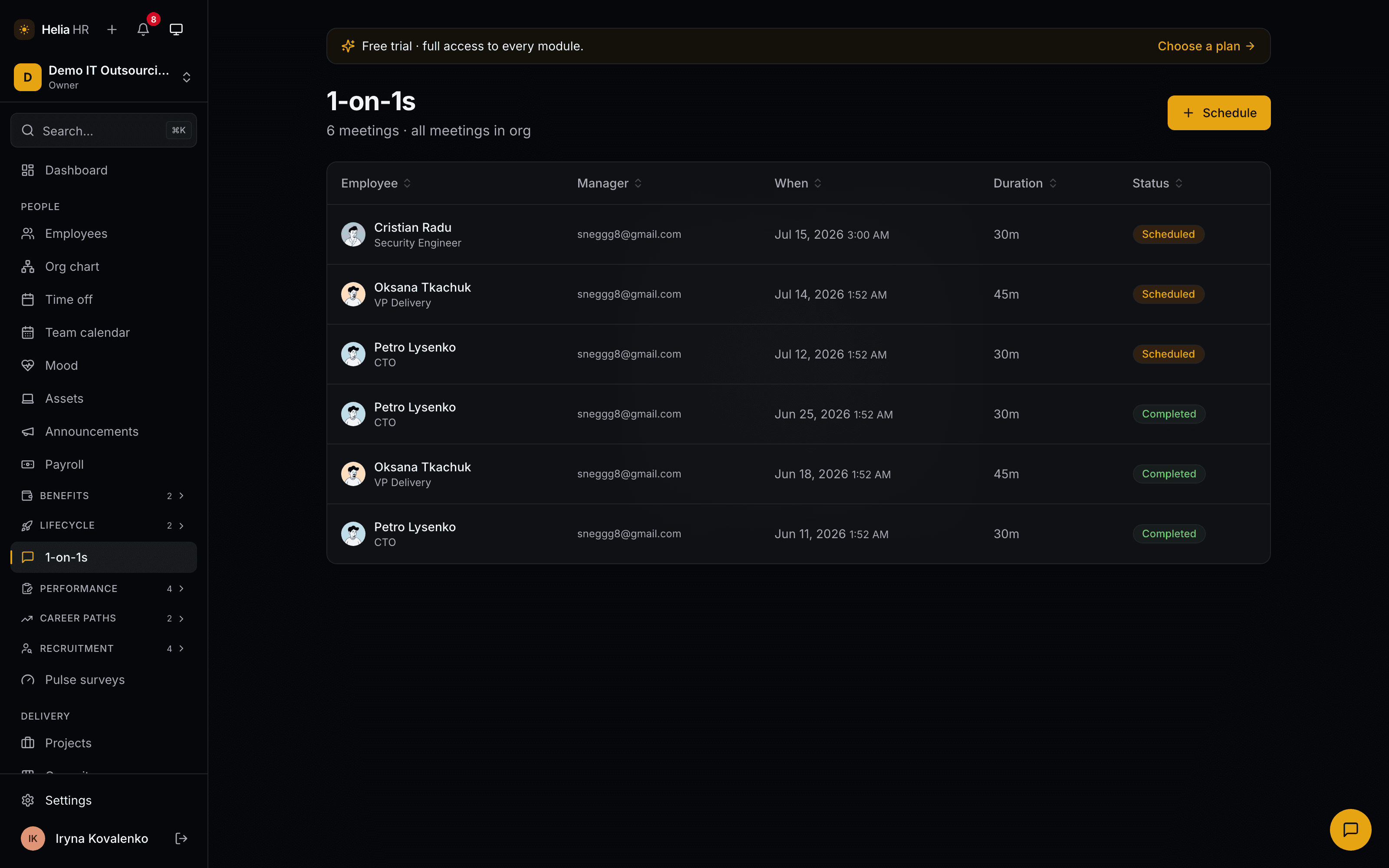Image resolution: width=1389 pixels, height=868 pixels.
Task: Open the Demo IT Outsourcing organization switcher
Action: 103,77
